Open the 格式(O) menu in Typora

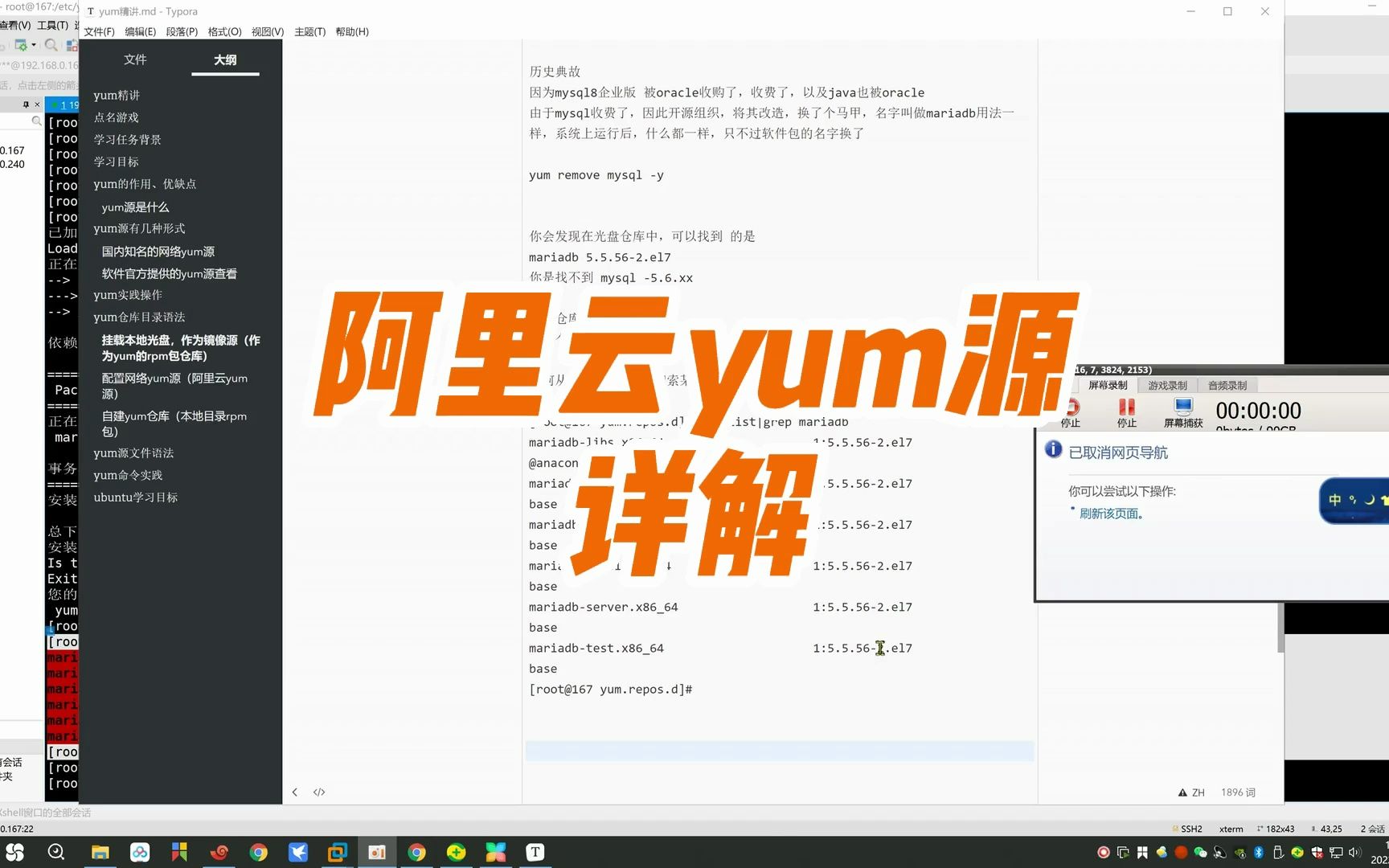[224, 32]
